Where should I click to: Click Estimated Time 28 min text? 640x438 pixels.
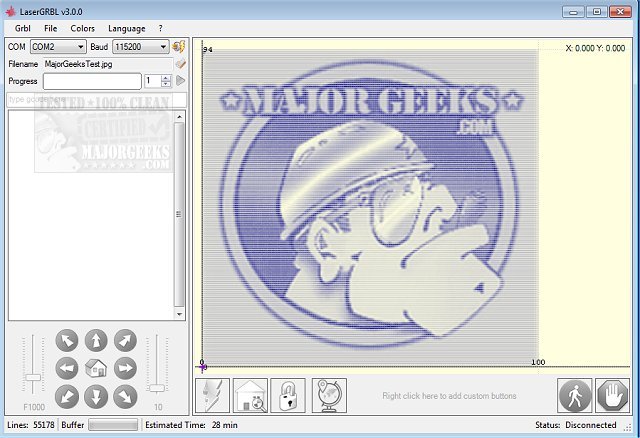click(x=191, y=425)
